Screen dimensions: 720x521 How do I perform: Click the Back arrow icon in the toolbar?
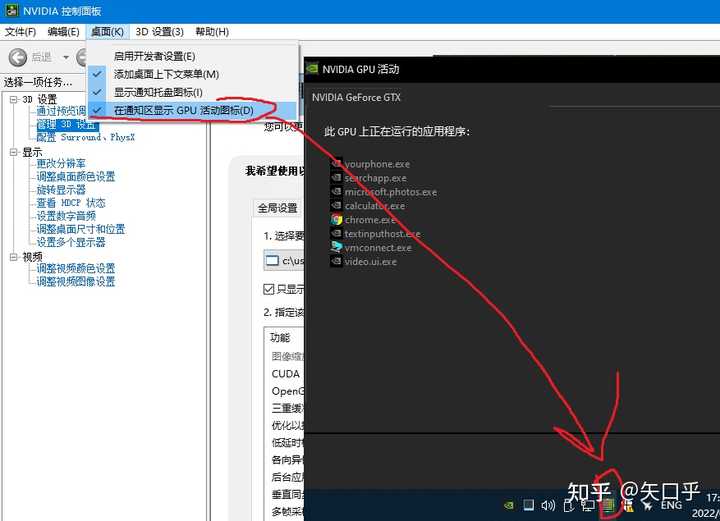(x=18, y=57)
